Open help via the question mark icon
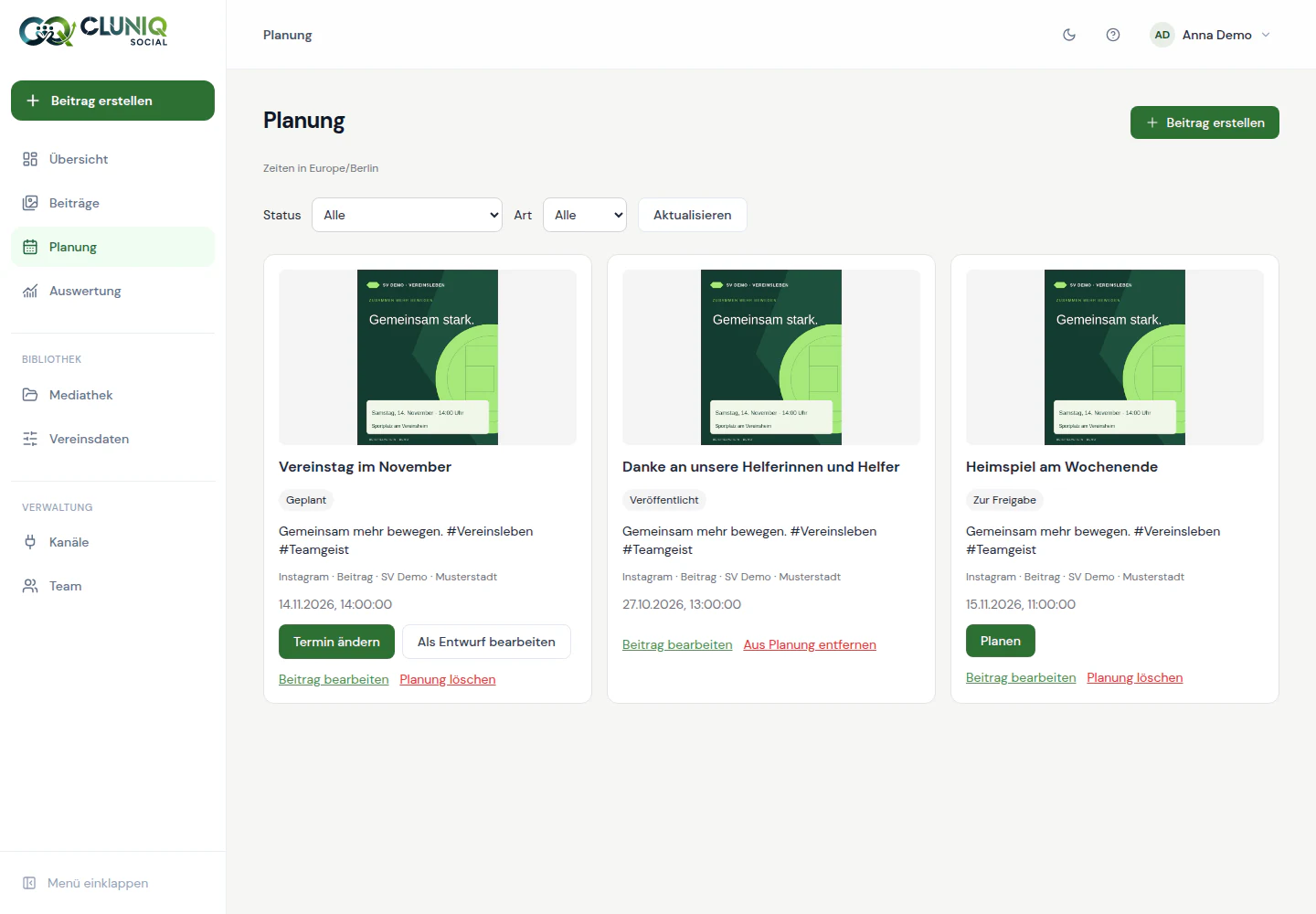The image size is (1316, 914). point(1113,35)
